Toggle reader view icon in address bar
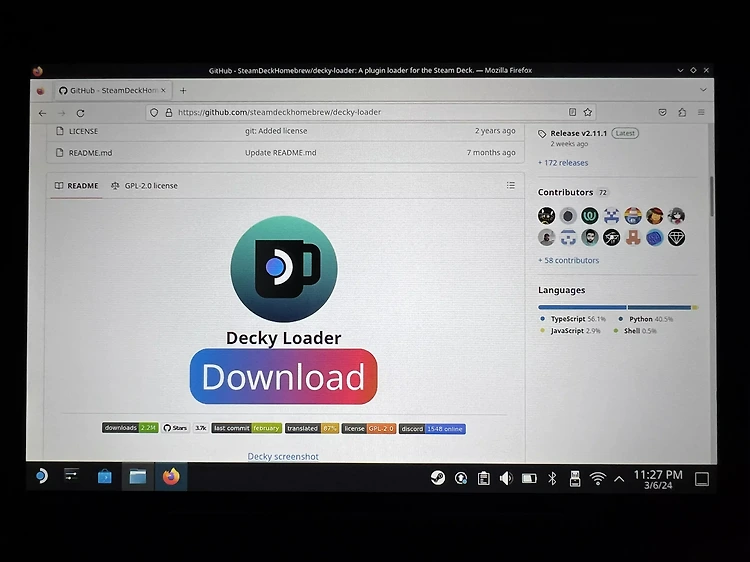 tap(572, 112)
